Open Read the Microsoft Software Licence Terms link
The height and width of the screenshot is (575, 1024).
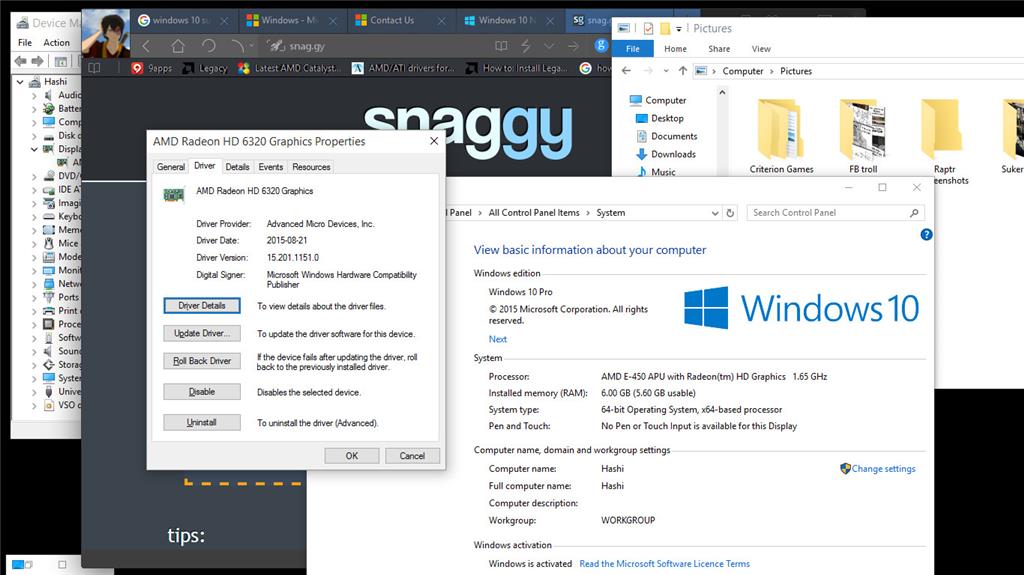point(664,563)
